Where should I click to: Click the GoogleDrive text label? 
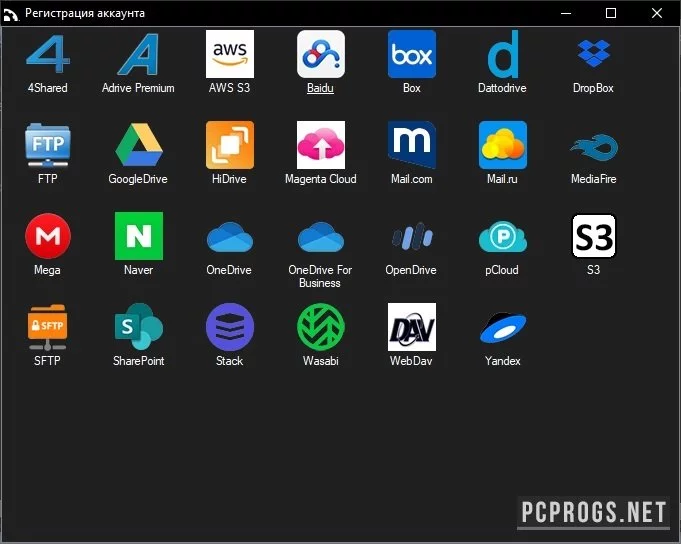[138, 179]
